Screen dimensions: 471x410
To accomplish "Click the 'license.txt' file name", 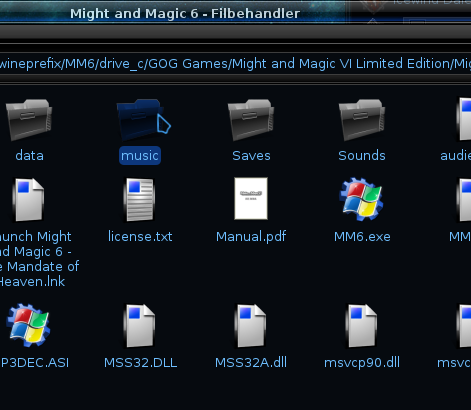I will pyautogui.click(x=140, y=237).
